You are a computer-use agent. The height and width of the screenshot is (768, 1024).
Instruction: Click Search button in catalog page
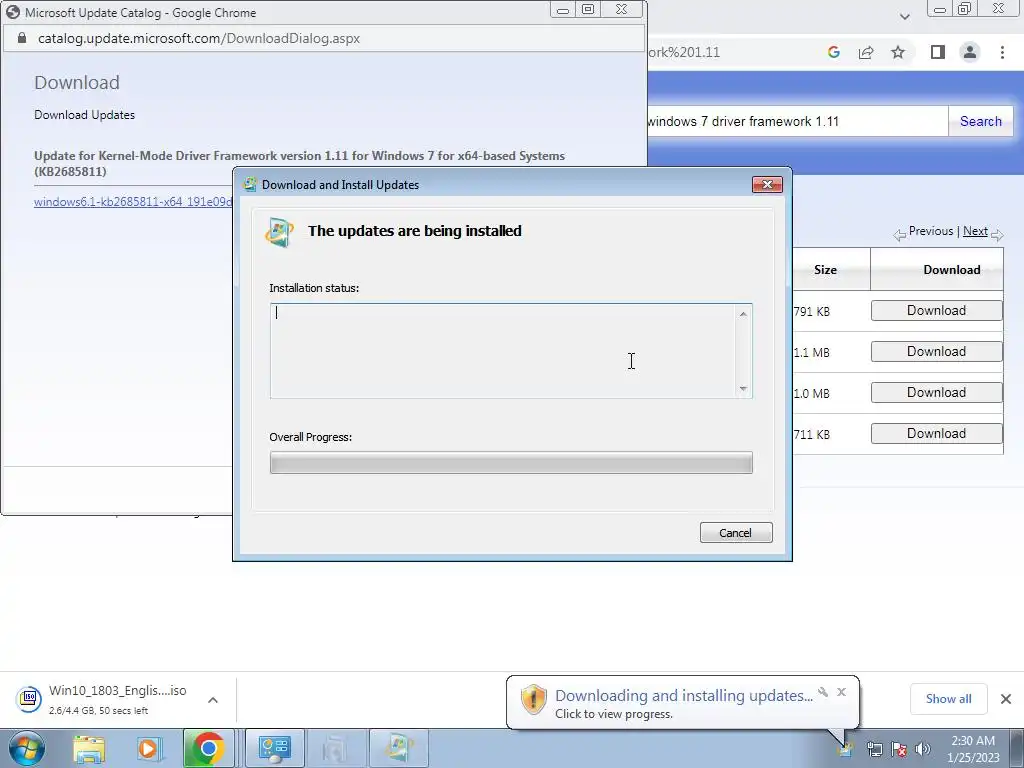980,121
